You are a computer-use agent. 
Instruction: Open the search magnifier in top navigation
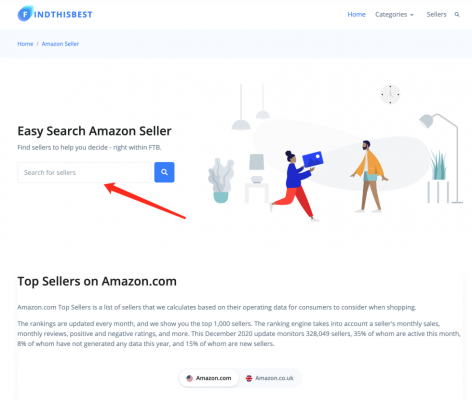[x=457, y=15]
